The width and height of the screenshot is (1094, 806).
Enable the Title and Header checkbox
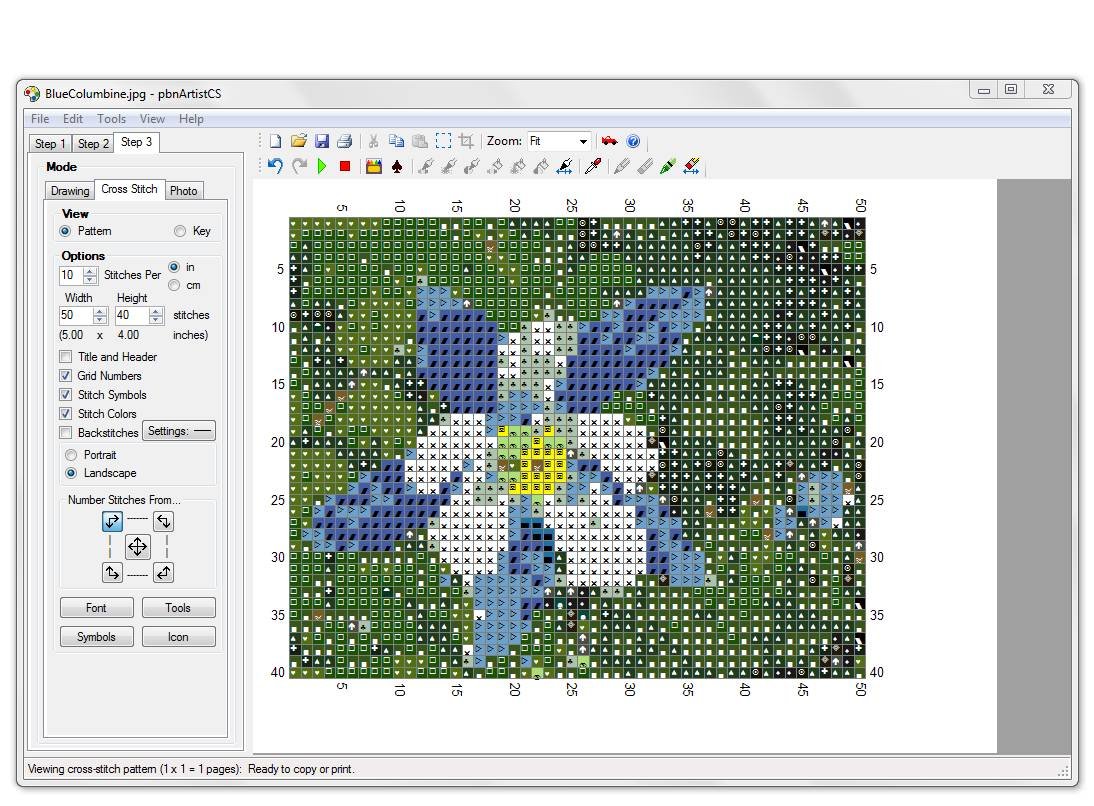[x=66, y=357]
